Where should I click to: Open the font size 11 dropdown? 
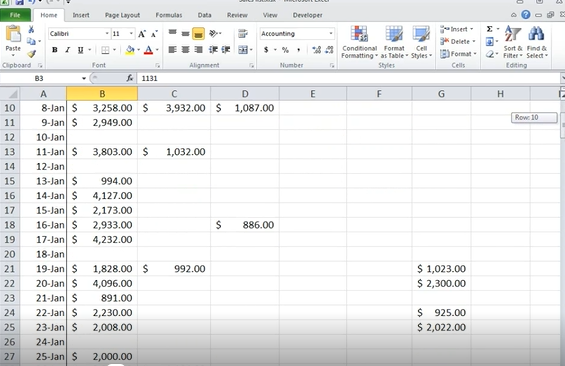pyautogui.click(x=131, y=34)
